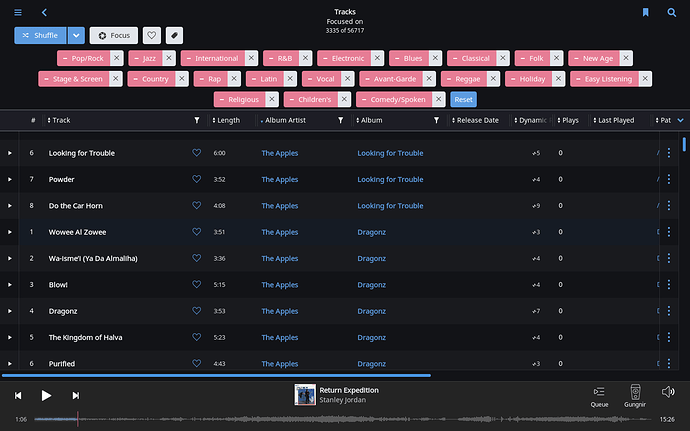Image resolution: width=690 pixels, height=431 pixels.
Task: Remove the International filter with its X
Action: (x=251, y=58)
